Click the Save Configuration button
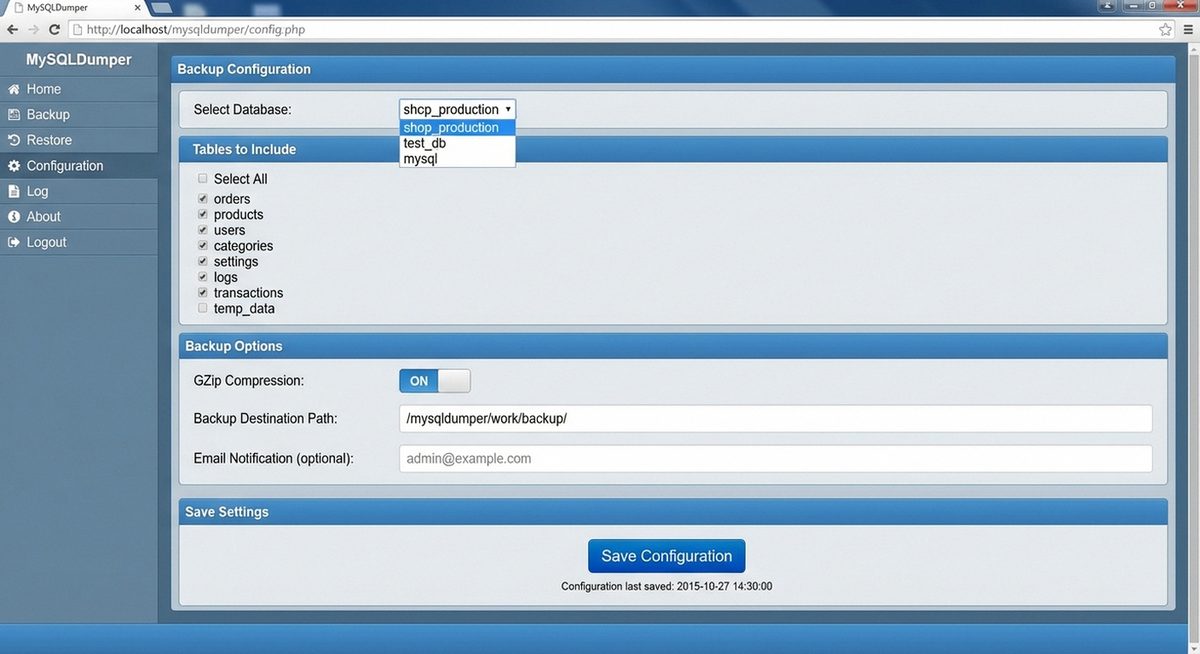Image resolution: width=1200 pixels, height=654 pixels. pyautogui.click(x=667, y=556)
